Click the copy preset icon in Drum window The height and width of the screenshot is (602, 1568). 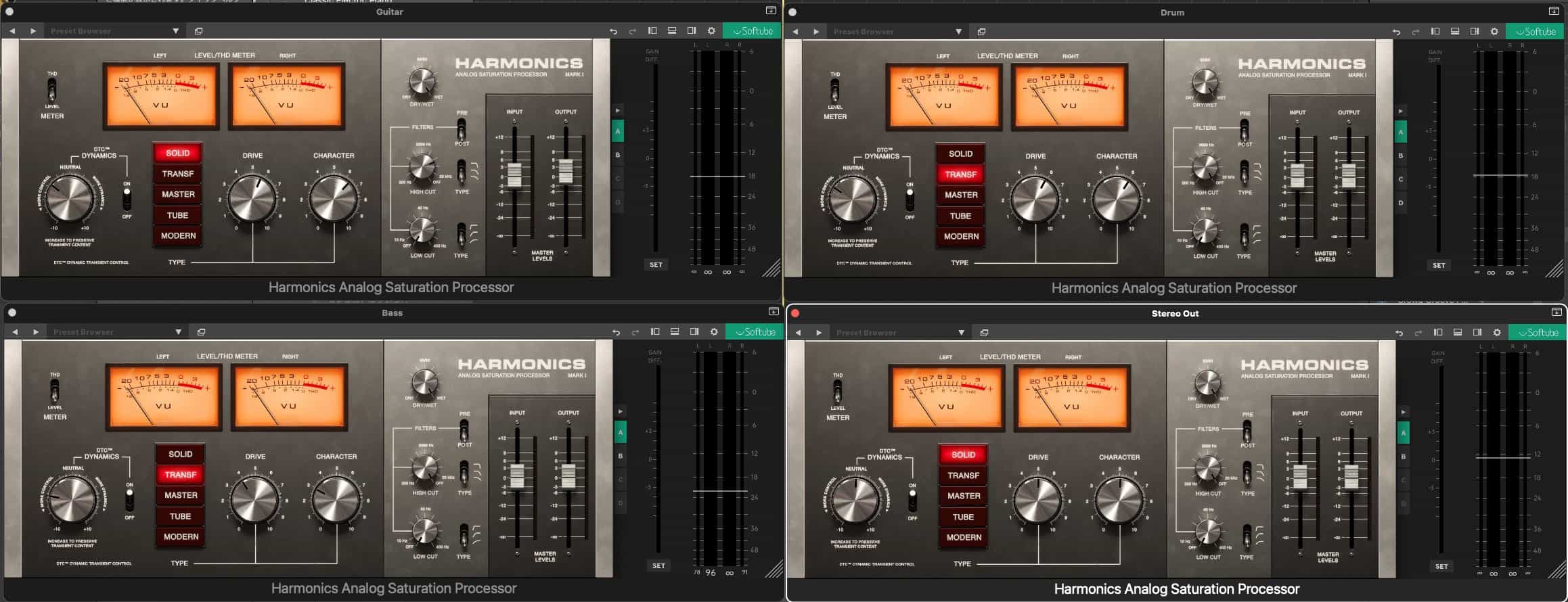pos(981,32)
